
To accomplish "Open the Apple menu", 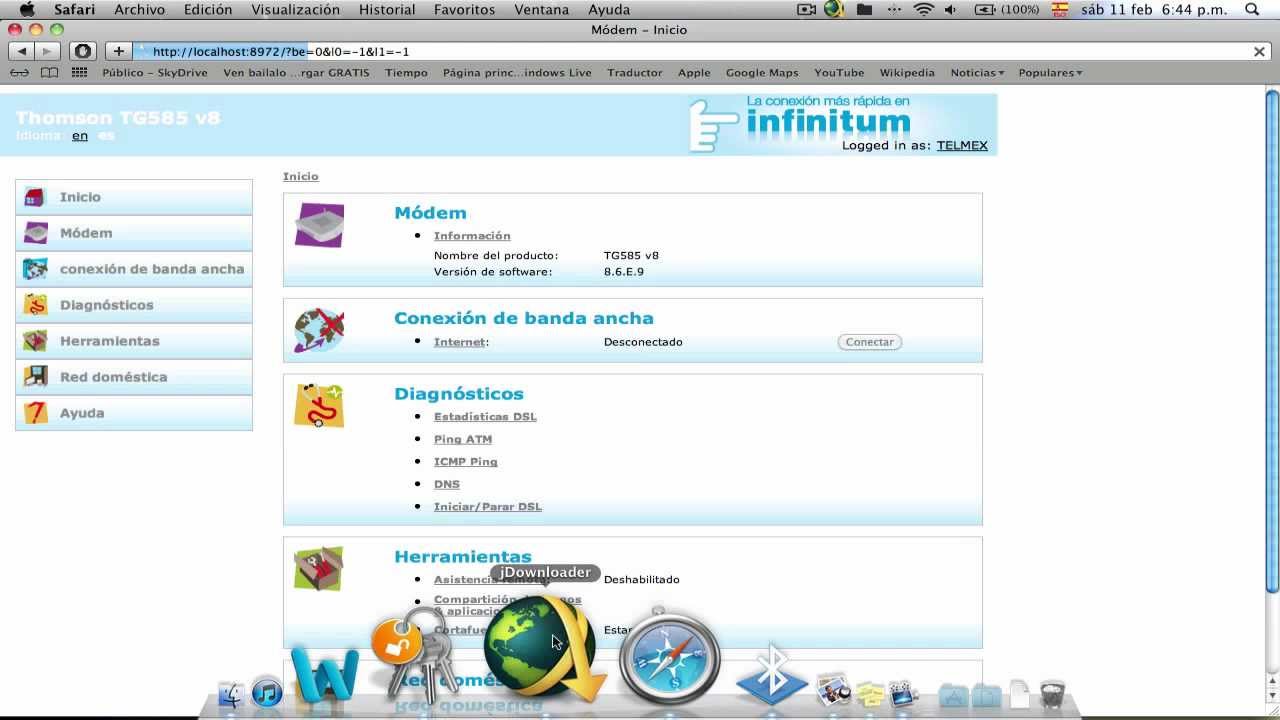I will 27,10.
